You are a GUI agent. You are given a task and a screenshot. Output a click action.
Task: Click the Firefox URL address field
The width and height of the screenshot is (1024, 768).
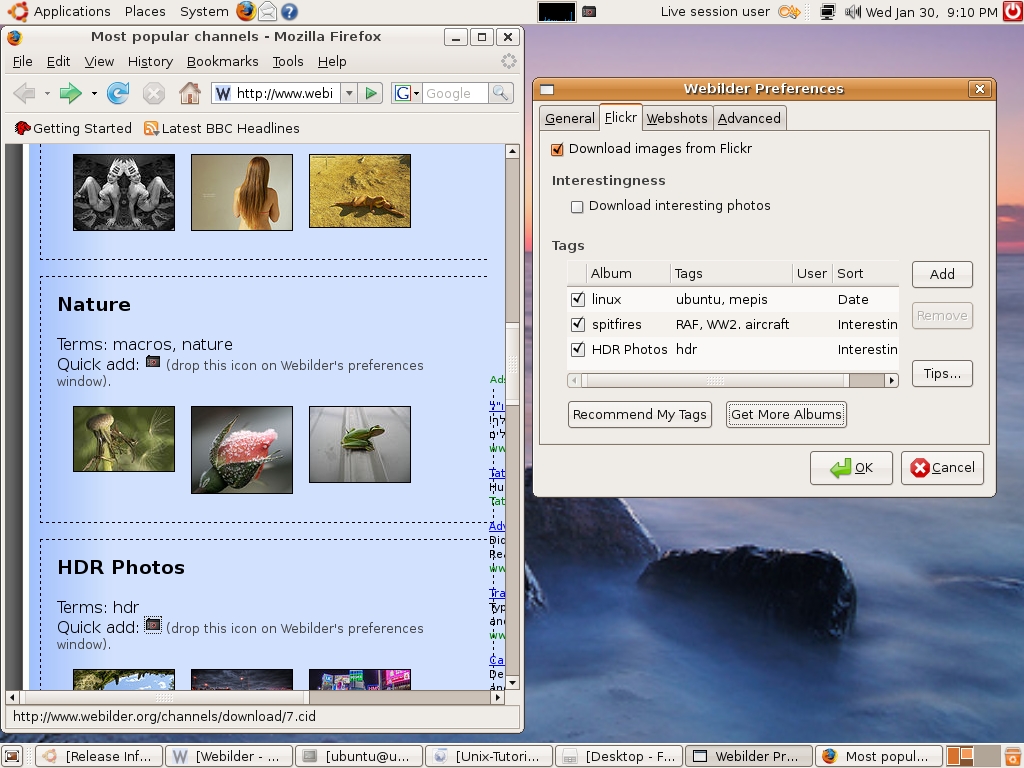coord(285,93)
